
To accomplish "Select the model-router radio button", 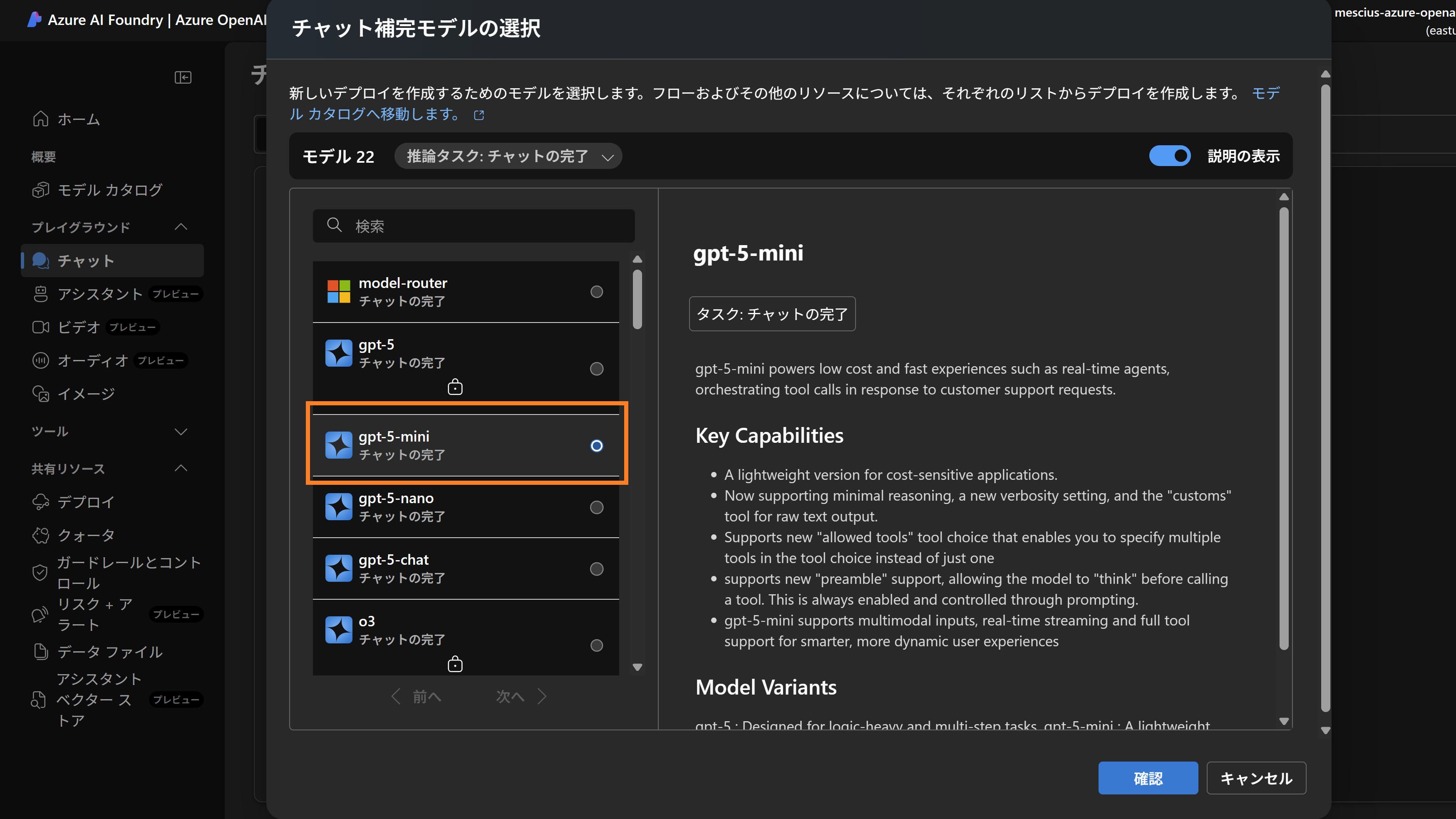I will (596, 292).
